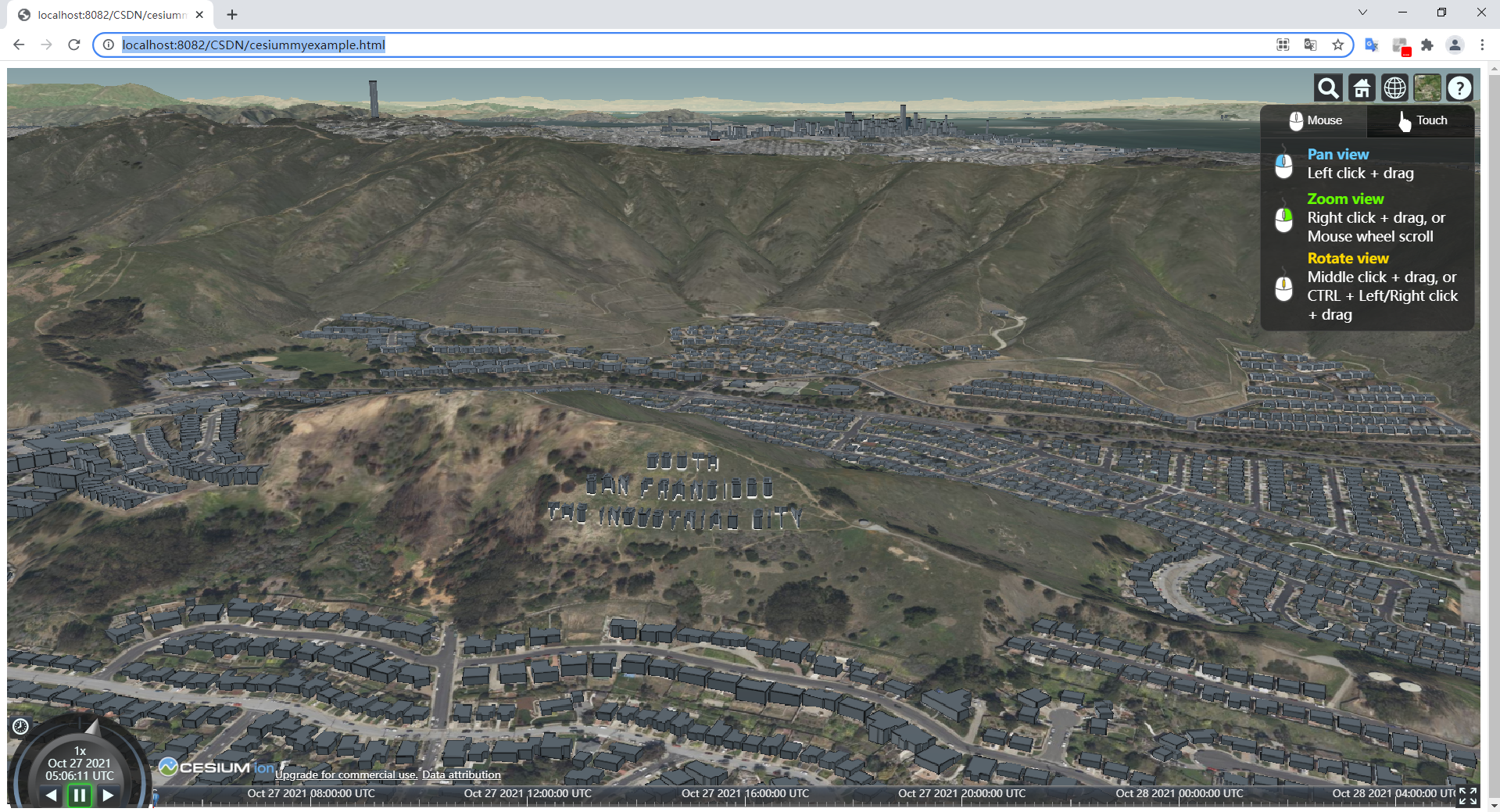
Task: Click the QR code icon in address bar
Action: (x=1283, y=45)
